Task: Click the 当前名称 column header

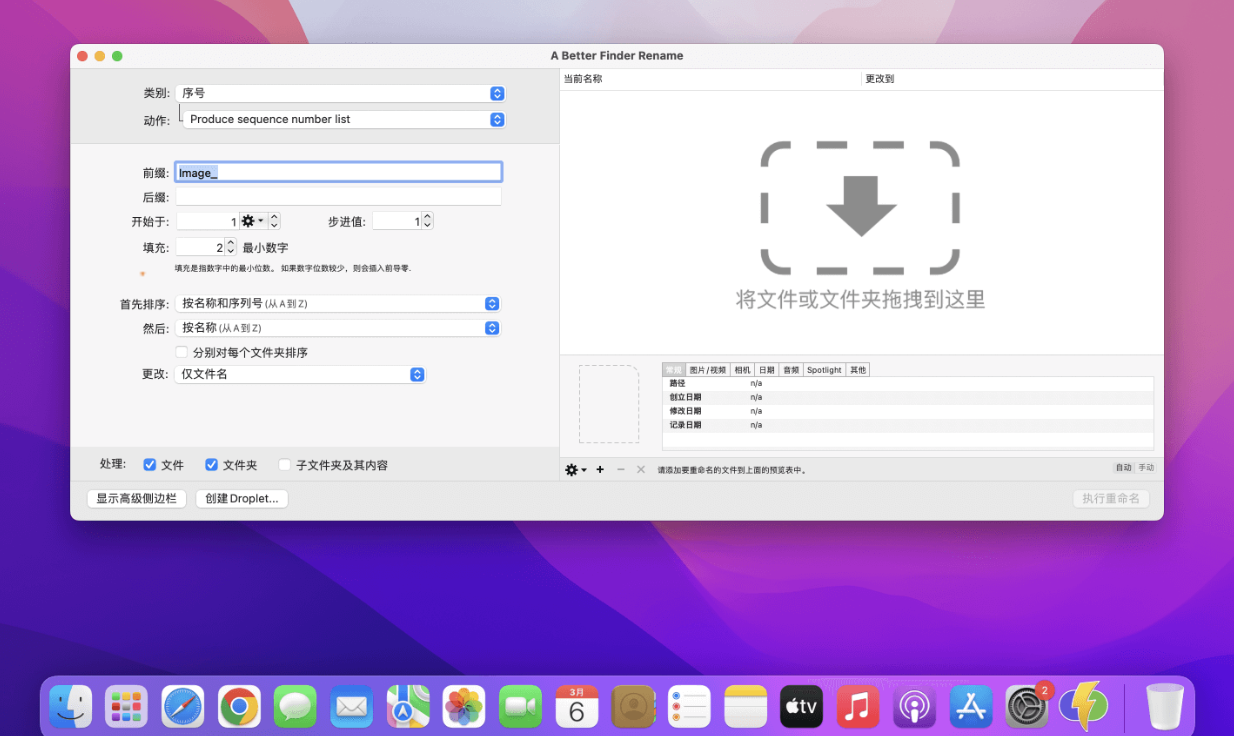Action: 710,78
